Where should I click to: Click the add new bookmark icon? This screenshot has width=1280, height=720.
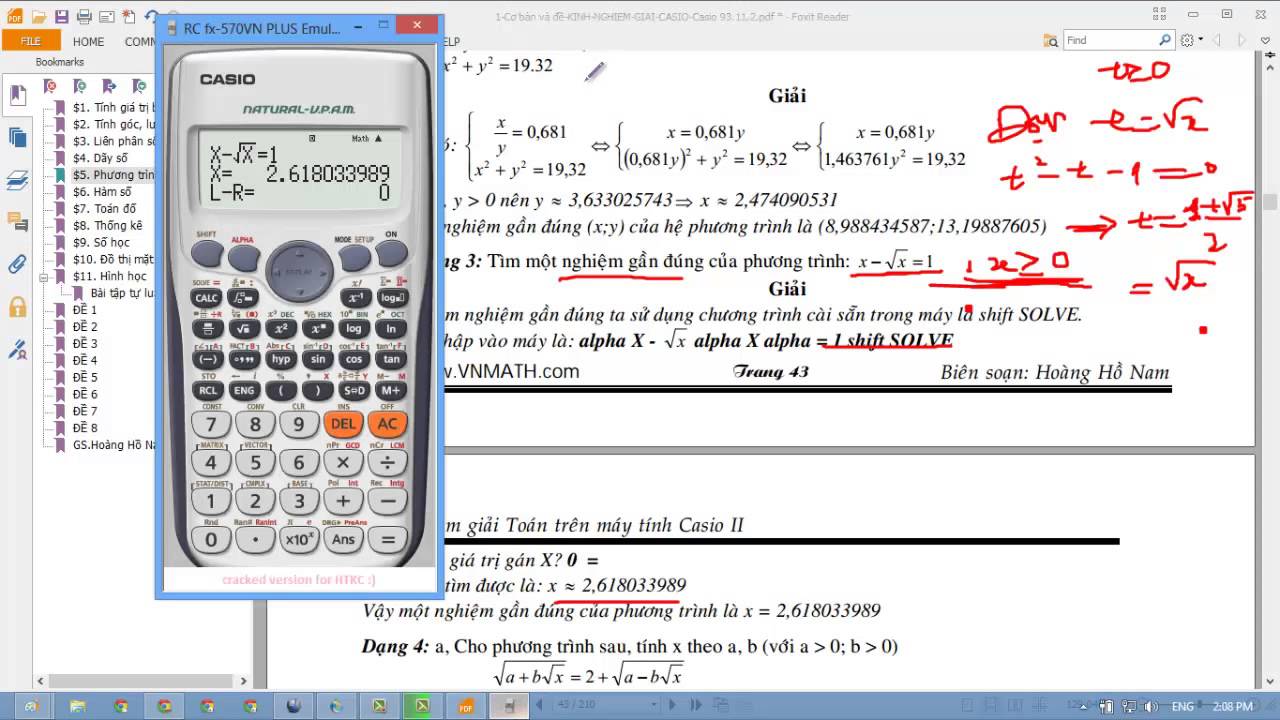click(79, 86)
